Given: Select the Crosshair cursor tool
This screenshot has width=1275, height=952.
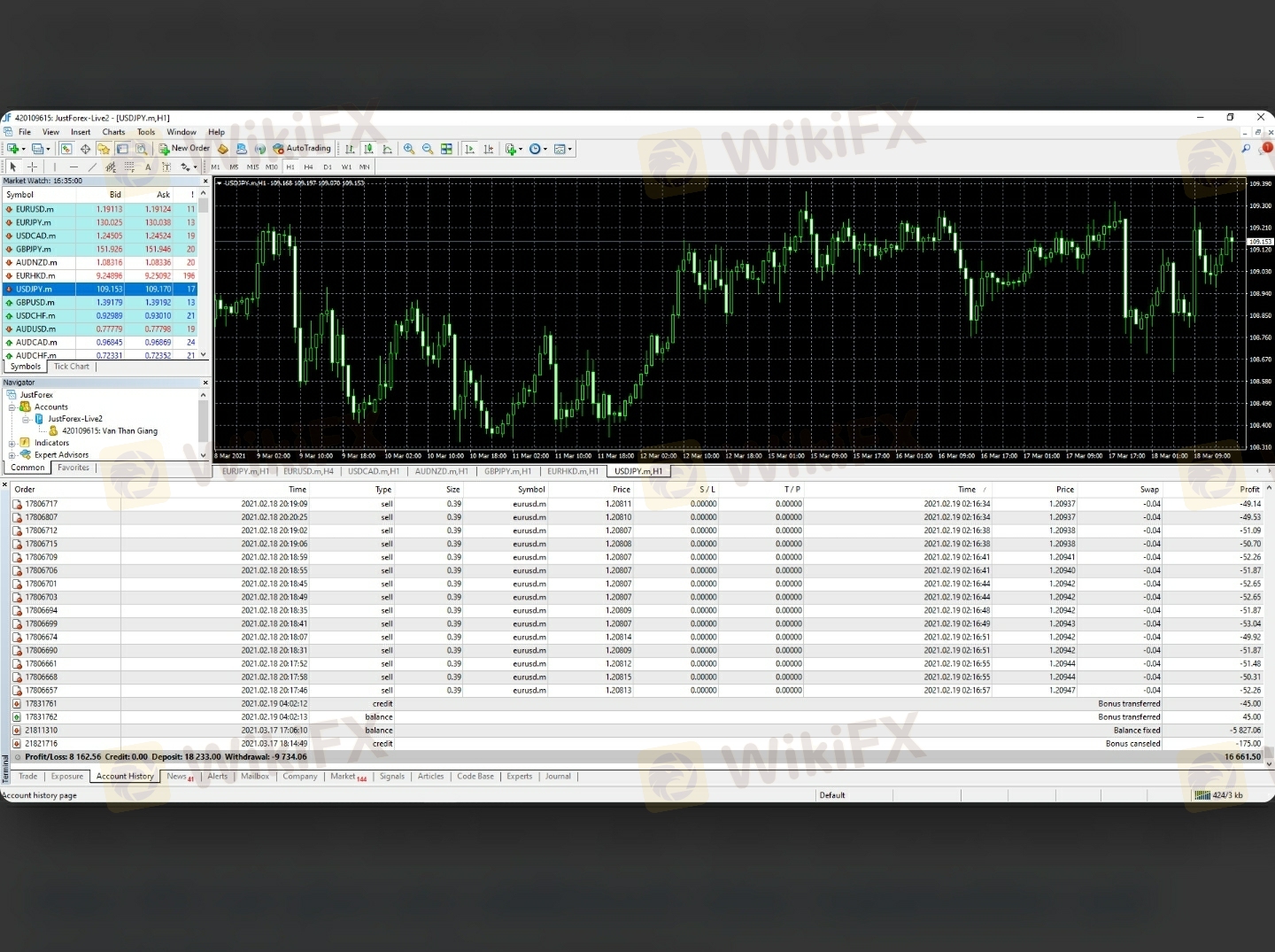Looking at the screenshot, I should tap(33, 166).
